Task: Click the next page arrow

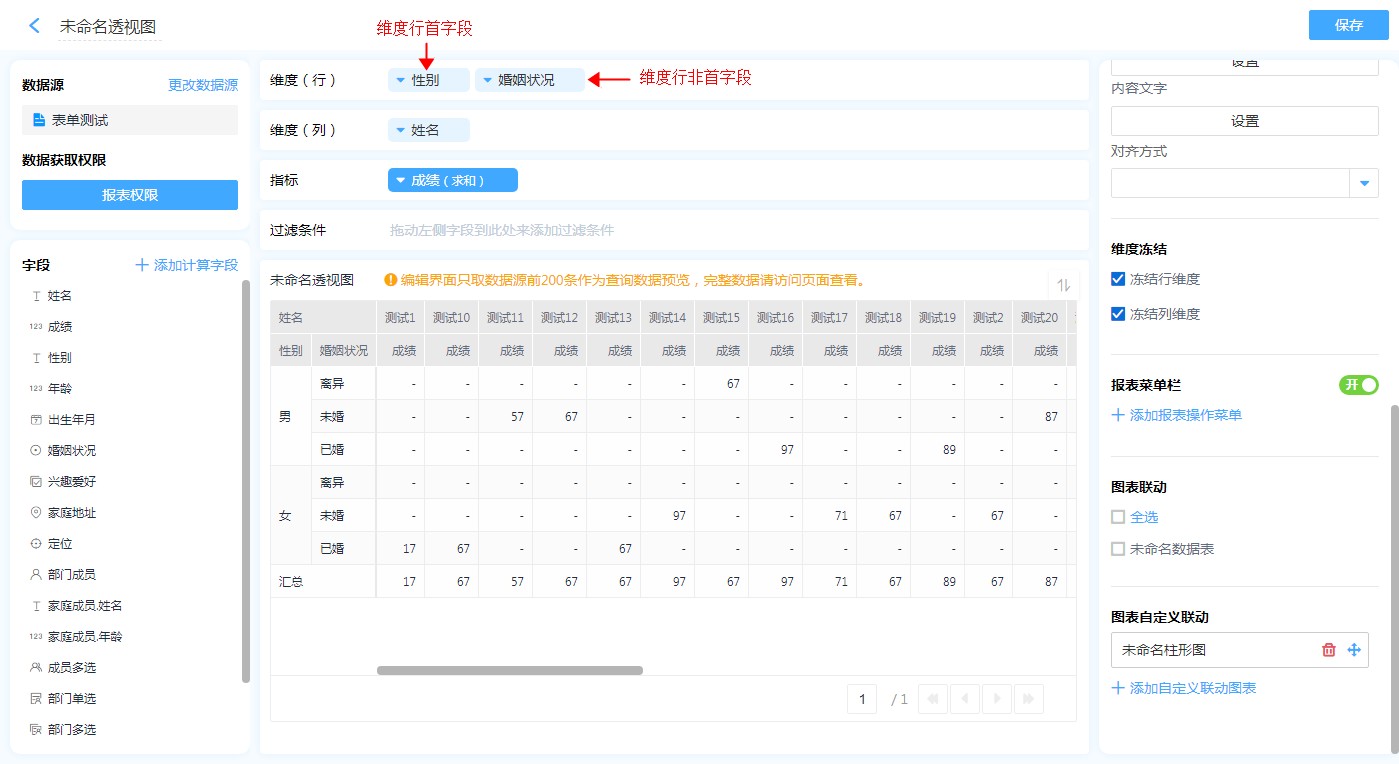Action: coord(997,699)
